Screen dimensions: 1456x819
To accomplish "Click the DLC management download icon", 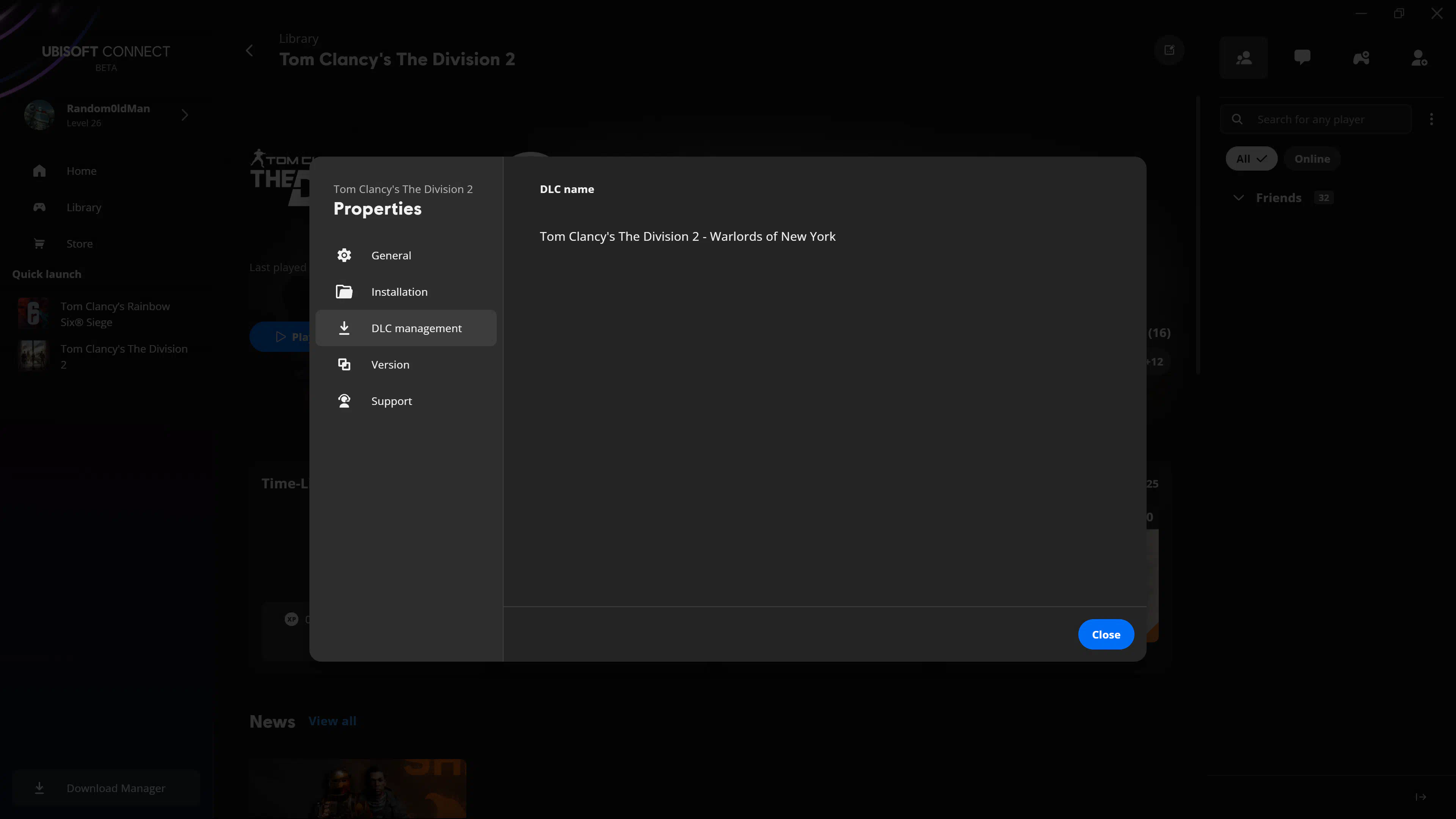I will (x=344, y=328).
